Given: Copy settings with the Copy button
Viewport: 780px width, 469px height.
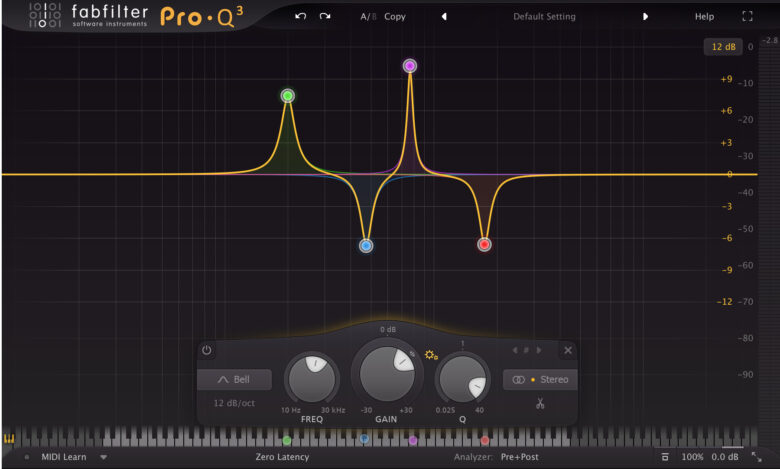Looking at the screenshot, I should [395, 16].
